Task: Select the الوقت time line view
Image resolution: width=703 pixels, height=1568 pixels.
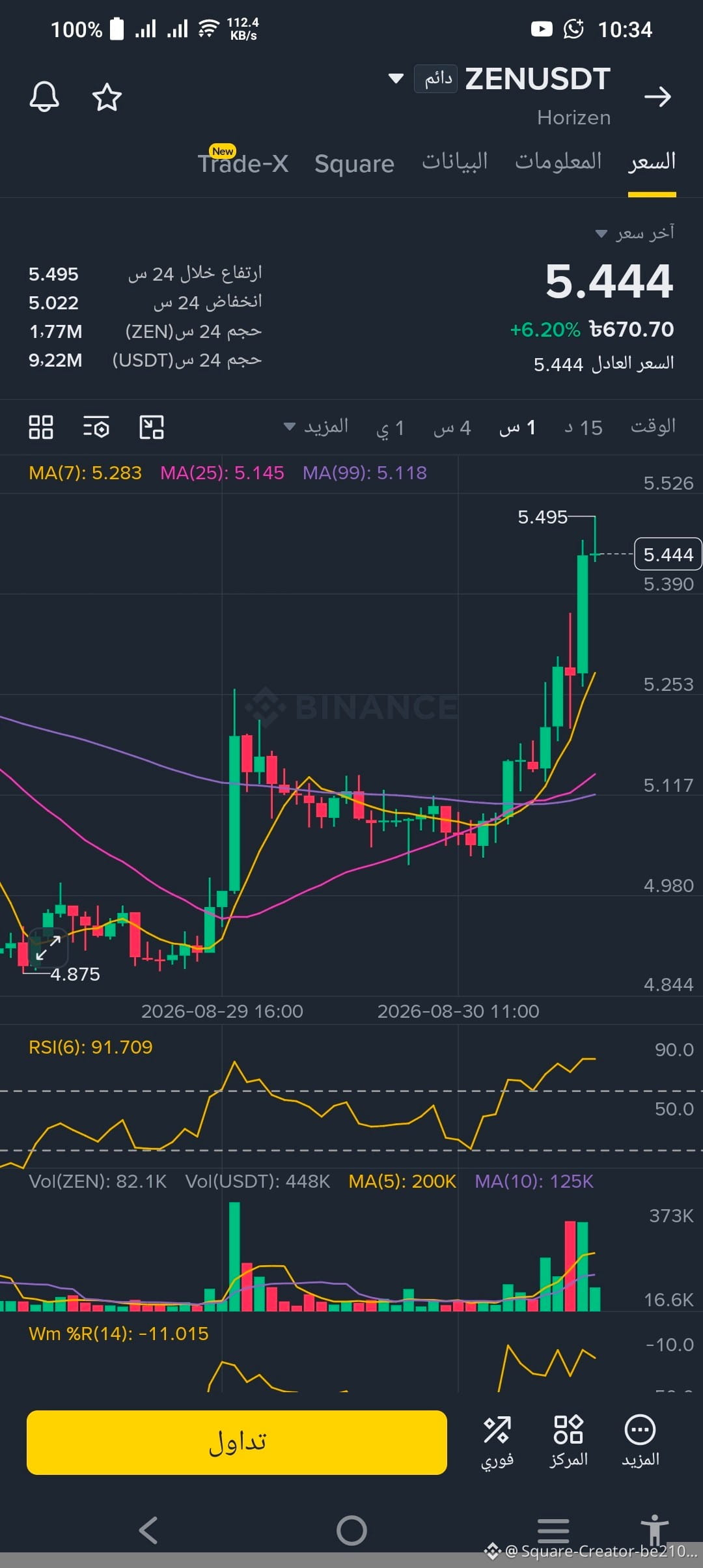Action: pyautogui.click(x=653, y=427)
